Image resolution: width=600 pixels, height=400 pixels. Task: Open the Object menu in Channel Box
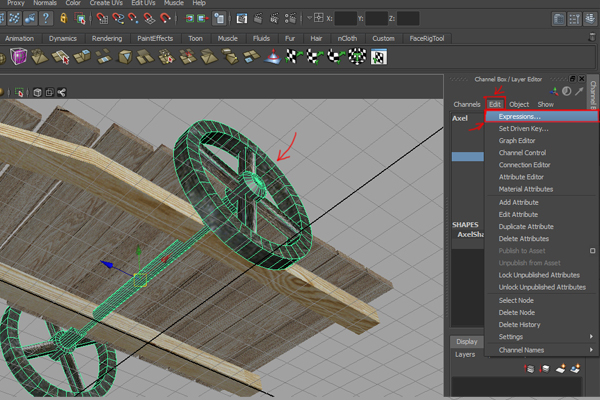point(519,104)
